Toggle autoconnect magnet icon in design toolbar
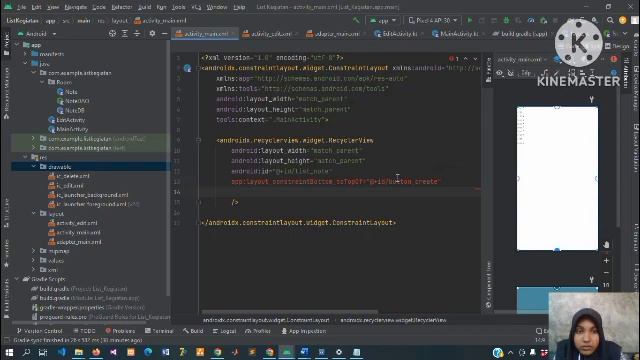 [511, 73]
